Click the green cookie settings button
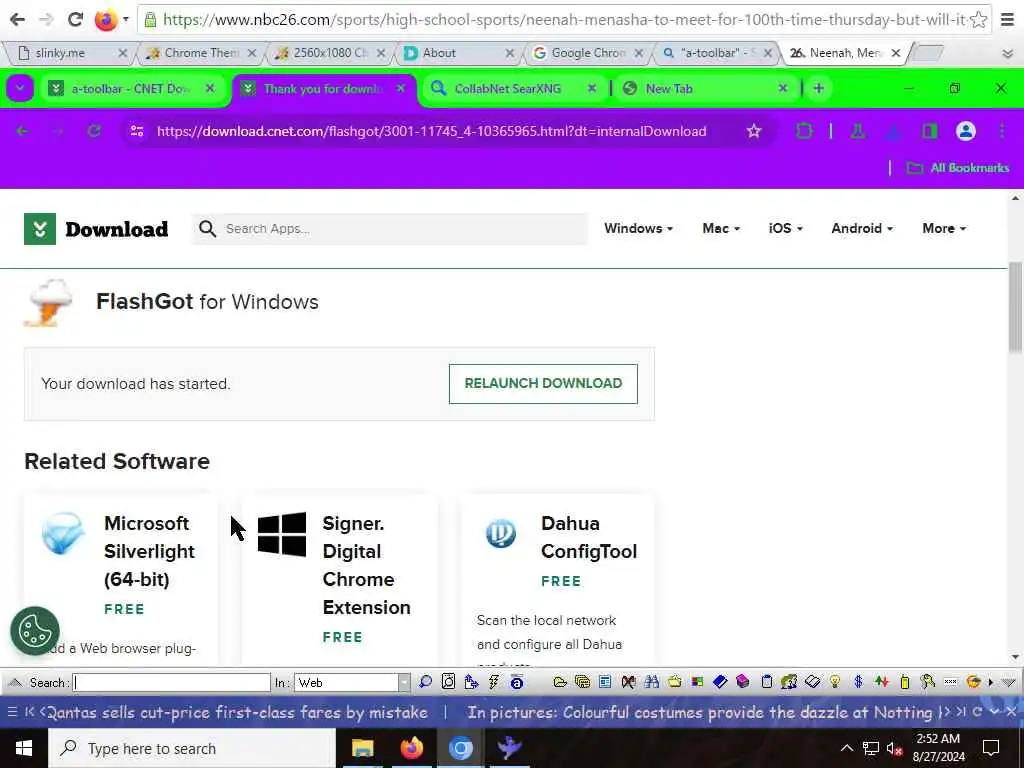 pyautogui.click(x=35, y=632)
